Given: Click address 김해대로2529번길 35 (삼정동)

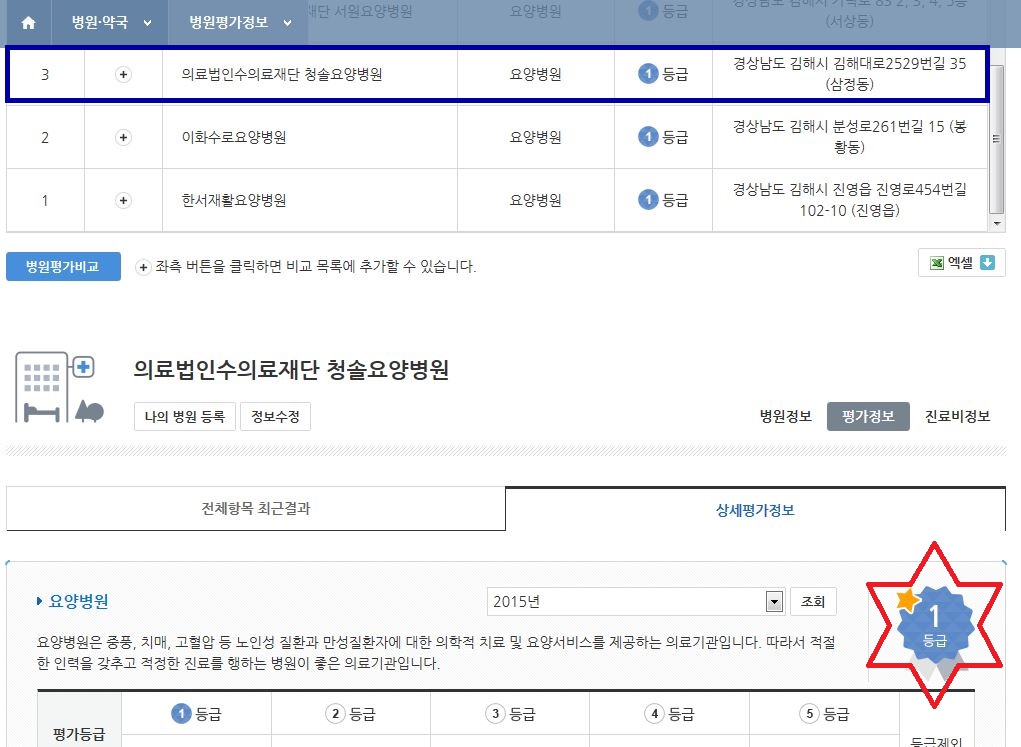Looking at the screenshot, I should (x=850, y=74).
